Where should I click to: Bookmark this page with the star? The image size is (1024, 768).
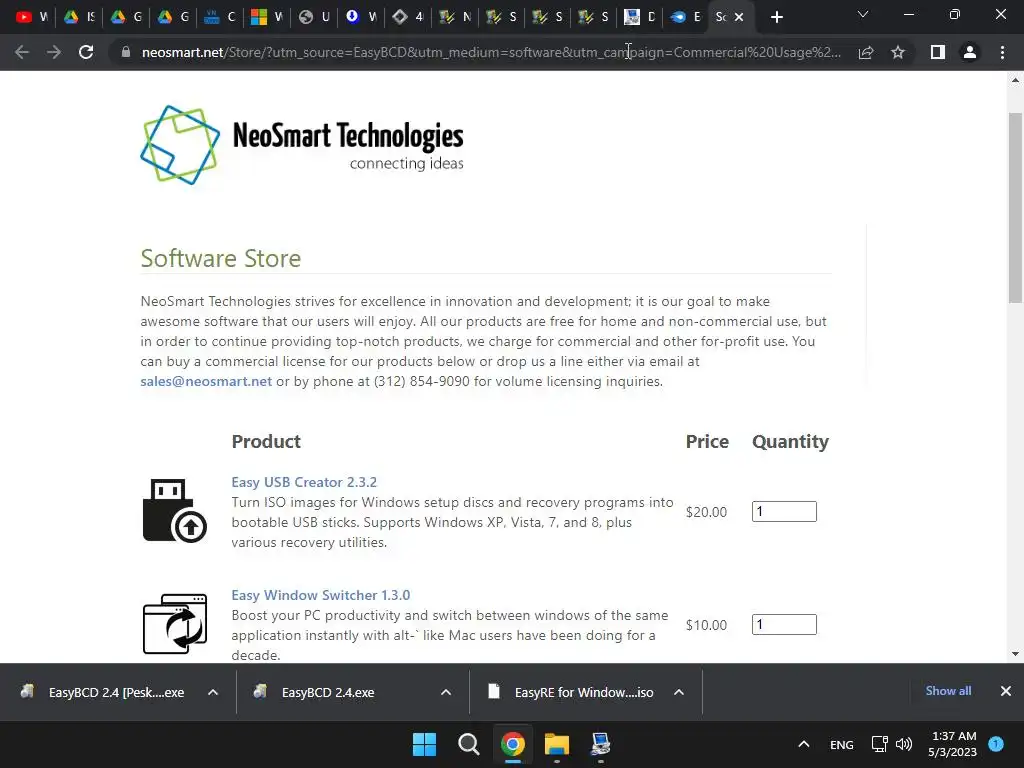click(898, 52)
